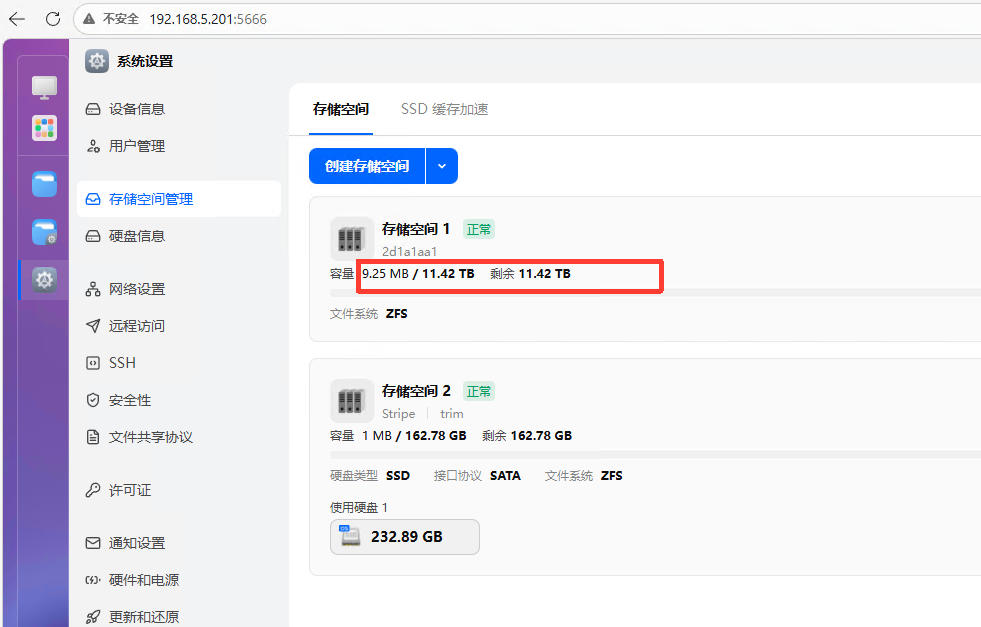
Task: Click the 存储空间 1 capacity usage bar
Action: [x=655, y=293]
